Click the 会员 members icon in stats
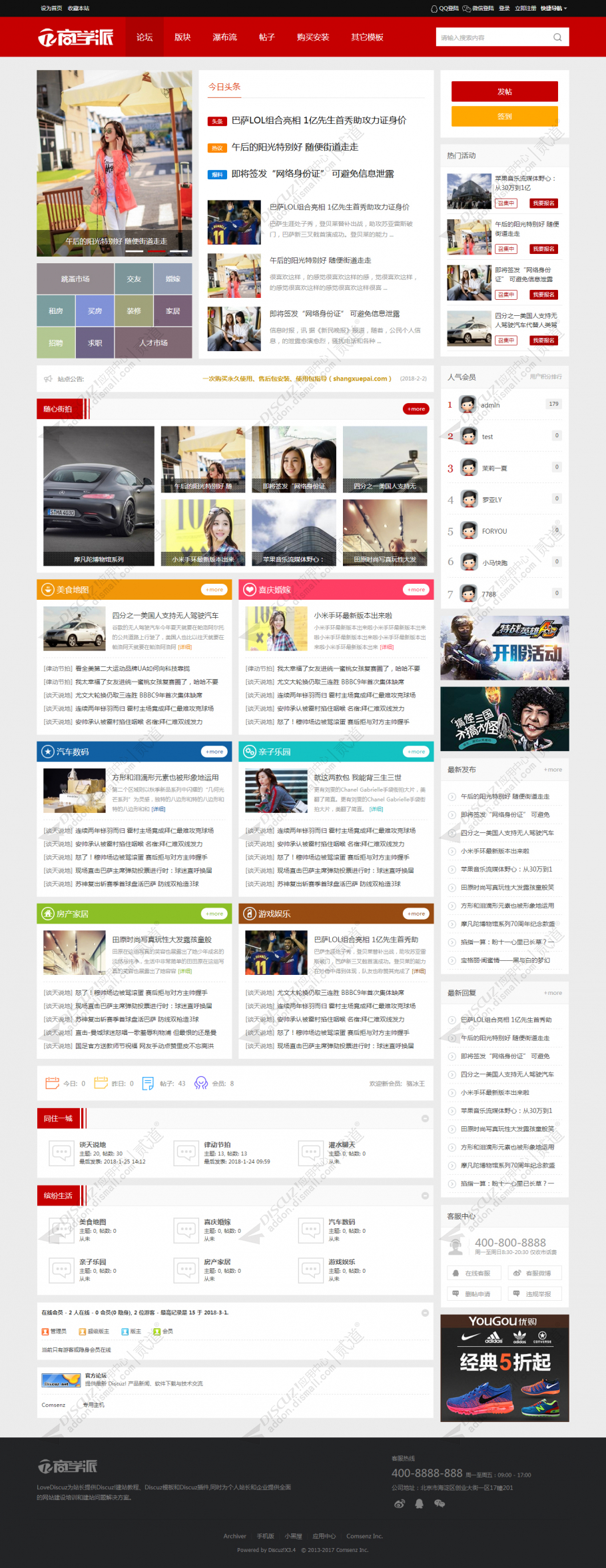 point(201,1084)
